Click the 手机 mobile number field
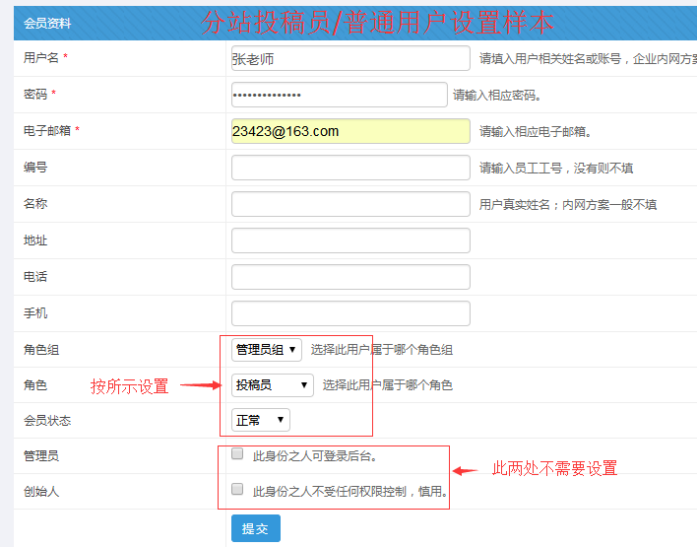698x547 pixels. pyautogui.click(x=350, y=313)
